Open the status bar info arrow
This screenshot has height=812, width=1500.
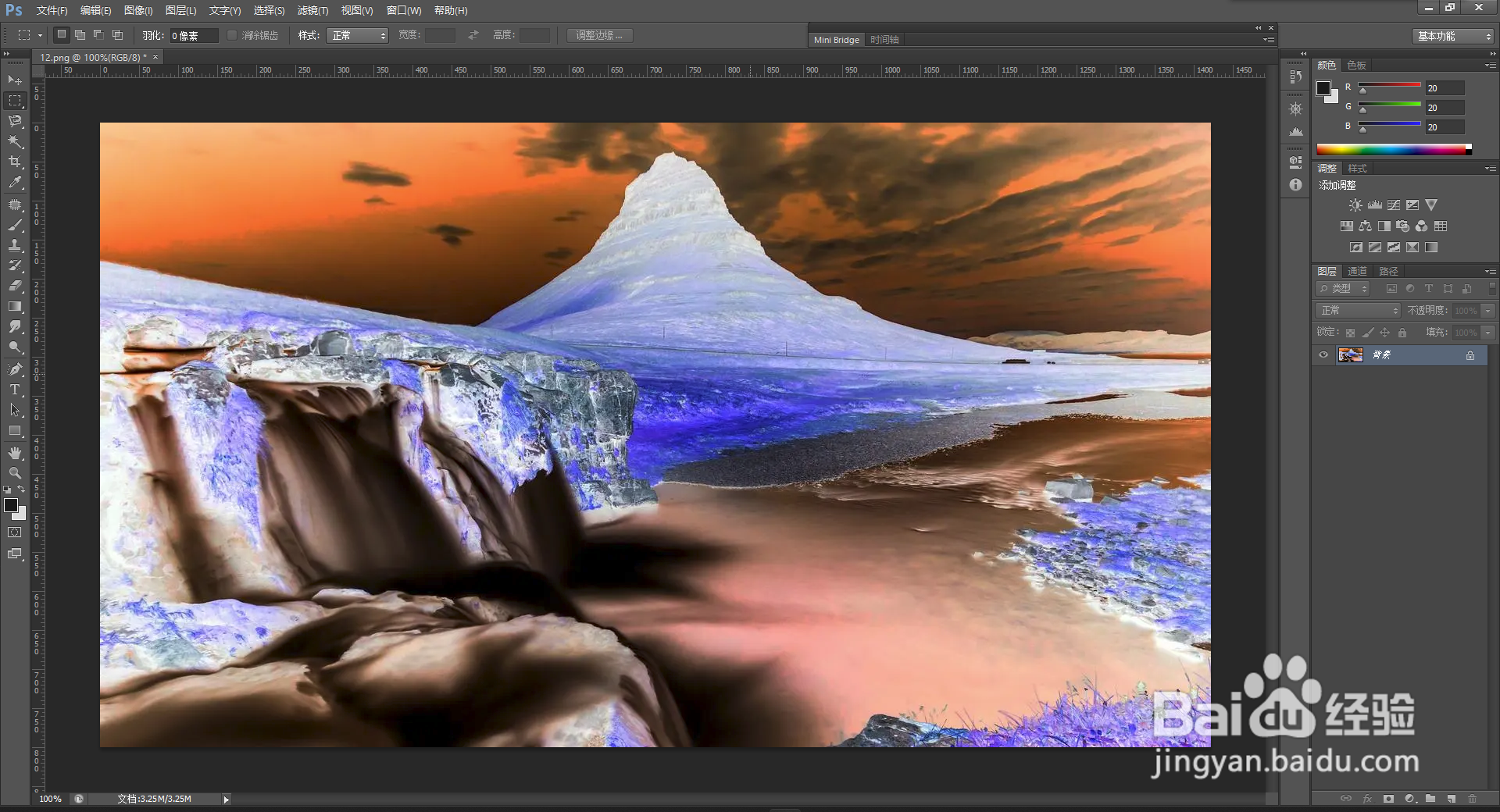coord(227,799)
